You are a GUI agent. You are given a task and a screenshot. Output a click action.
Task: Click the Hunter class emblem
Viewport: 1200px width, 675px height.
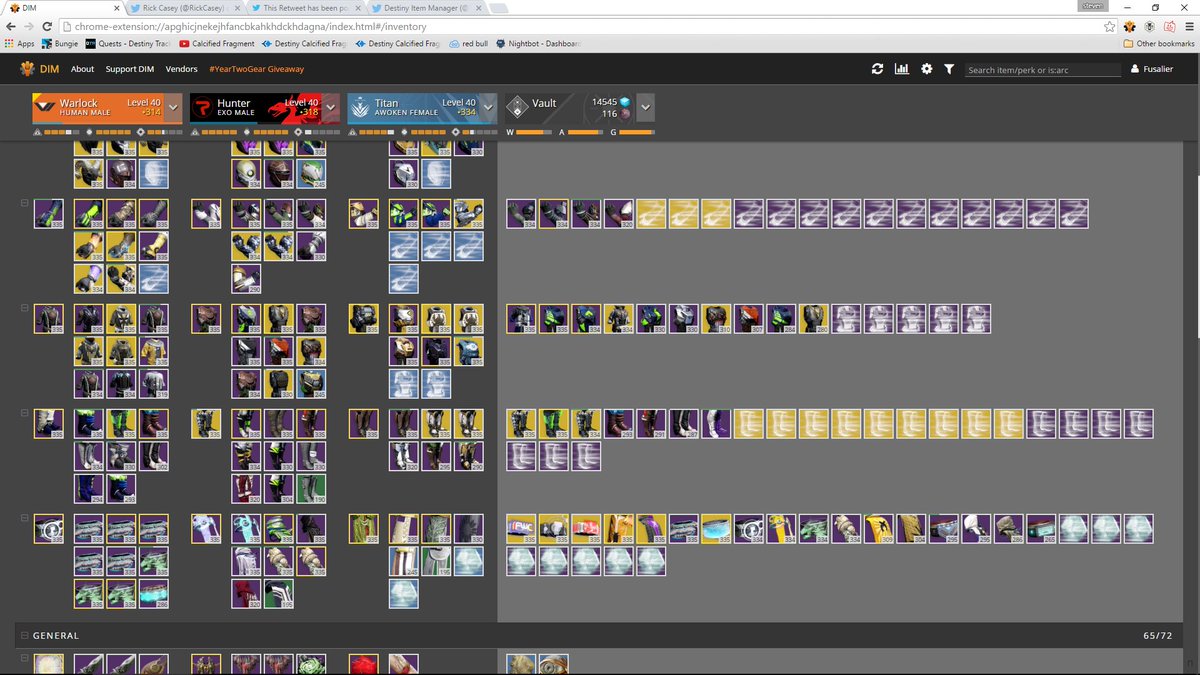(x=203, y=108)
